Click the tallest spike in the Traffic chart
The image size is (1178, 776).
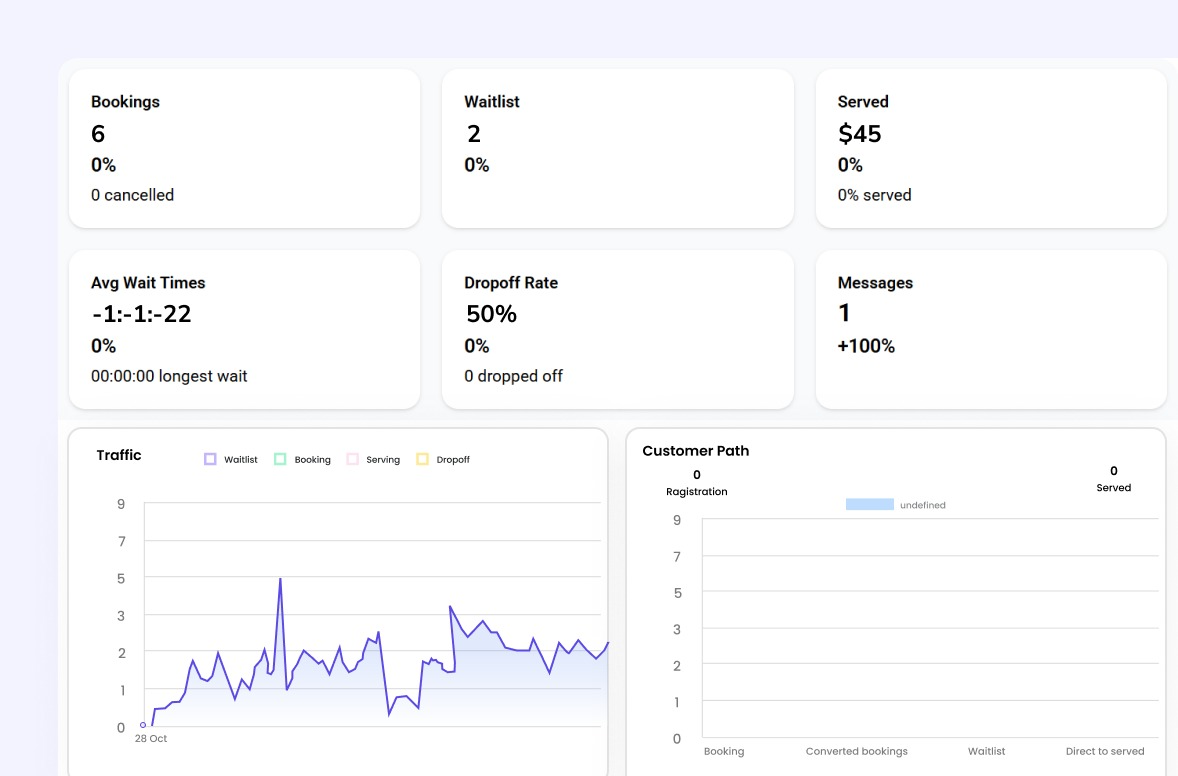click(280, 578)
